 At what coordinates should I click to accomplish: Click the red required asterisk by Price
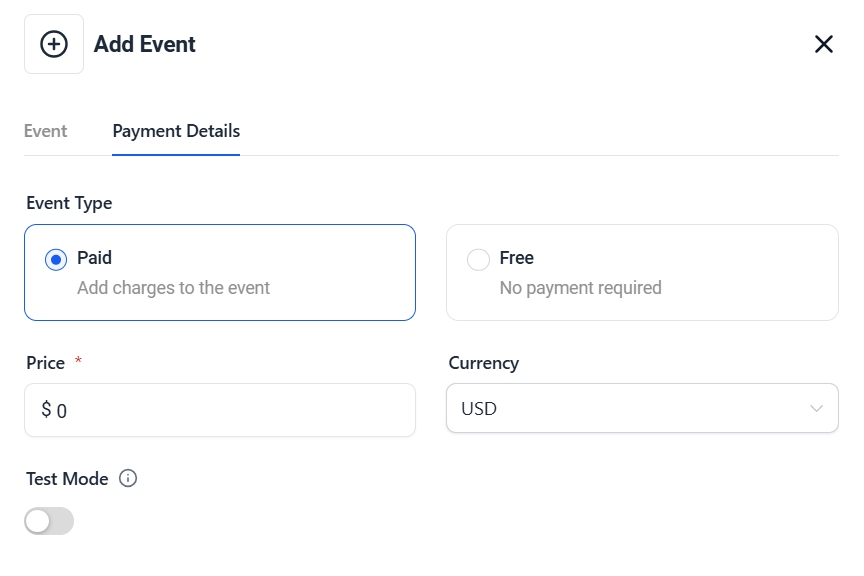[78, 361]
